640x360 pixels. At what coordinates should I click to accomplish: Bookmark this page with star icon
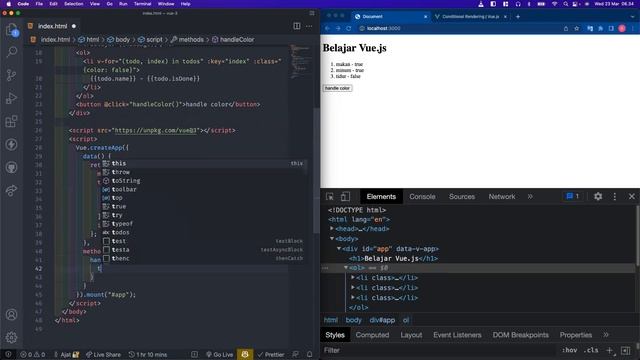(x=577, y=28)
